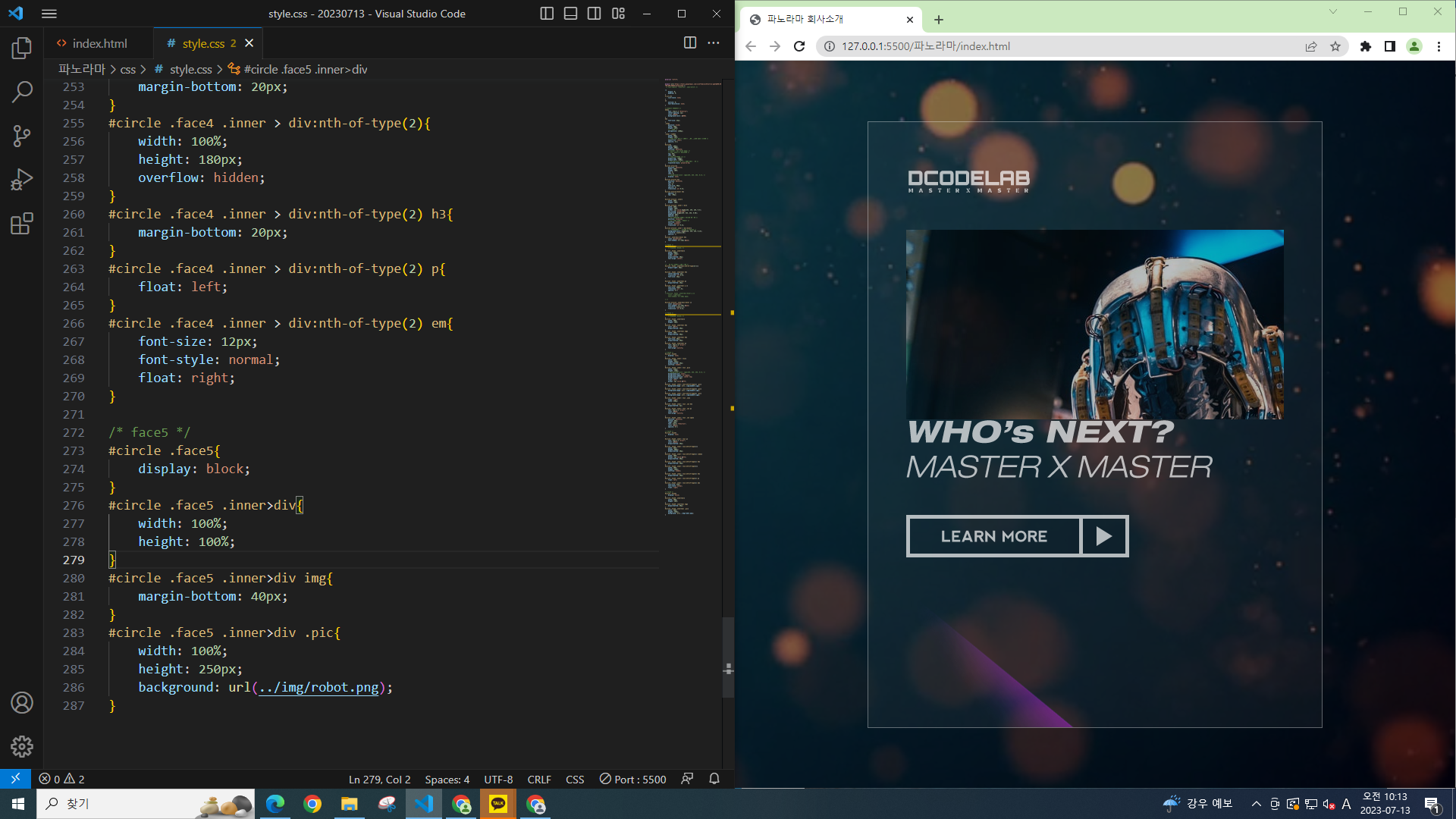
Task: Open the editor More Actions ellipsis menu
Action: tap(714, 43)
